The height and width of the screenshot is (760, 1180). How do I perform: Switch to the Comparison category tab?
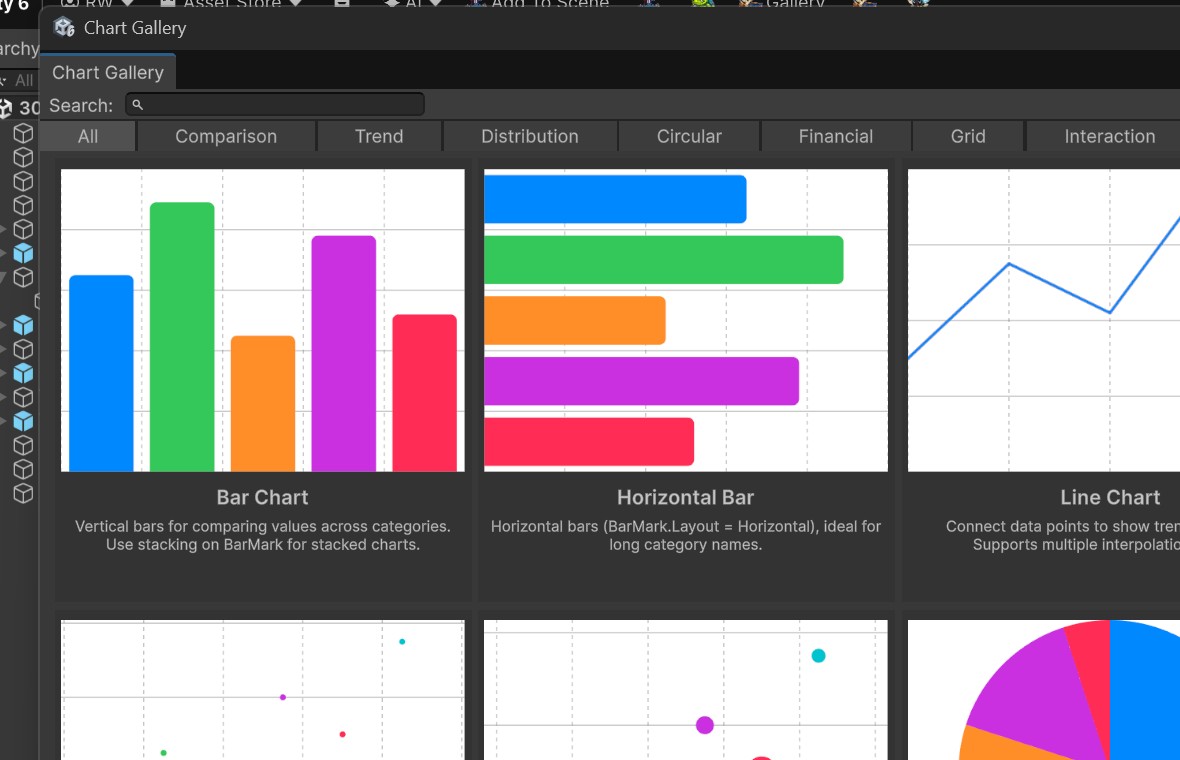227,136
